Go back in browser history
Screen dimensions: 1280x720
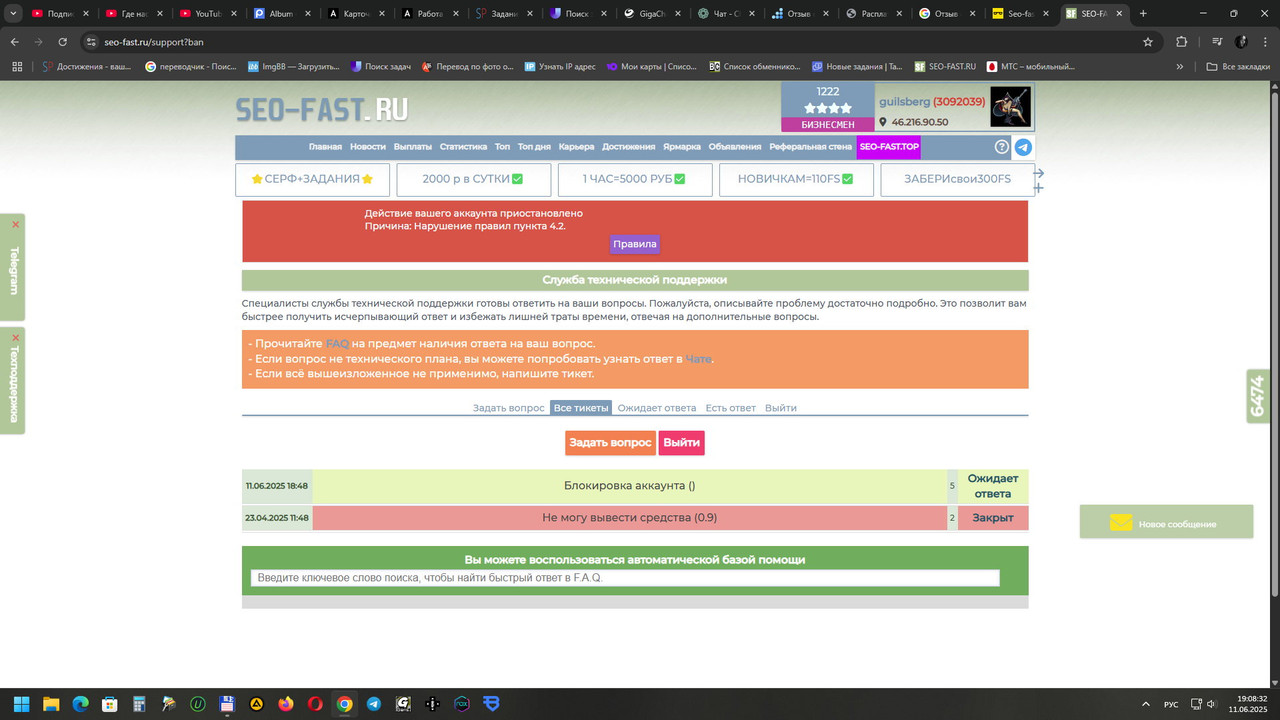pyautogui.click(x=14, y=42)
